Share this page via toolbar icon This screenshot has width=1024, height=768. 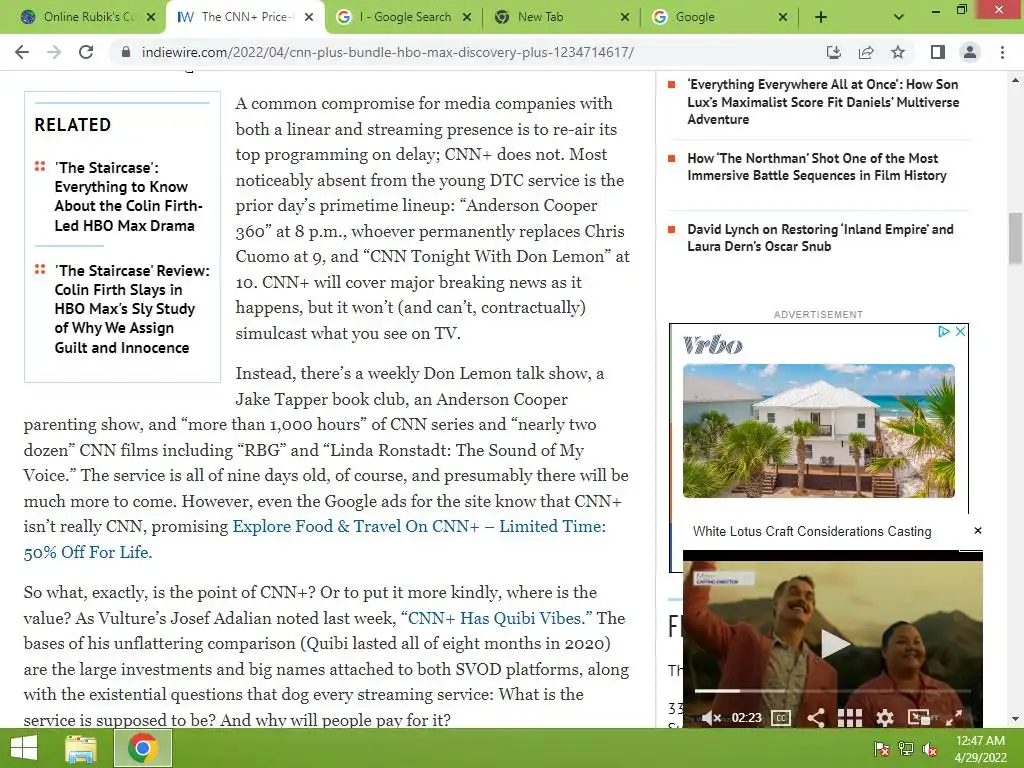click(x=866, y=52)
